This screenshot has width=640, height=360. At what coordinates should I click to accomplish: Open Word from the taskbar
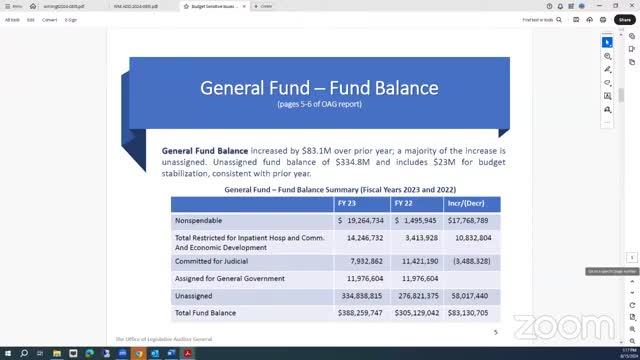pyautogui.click(x=171, y=353)
